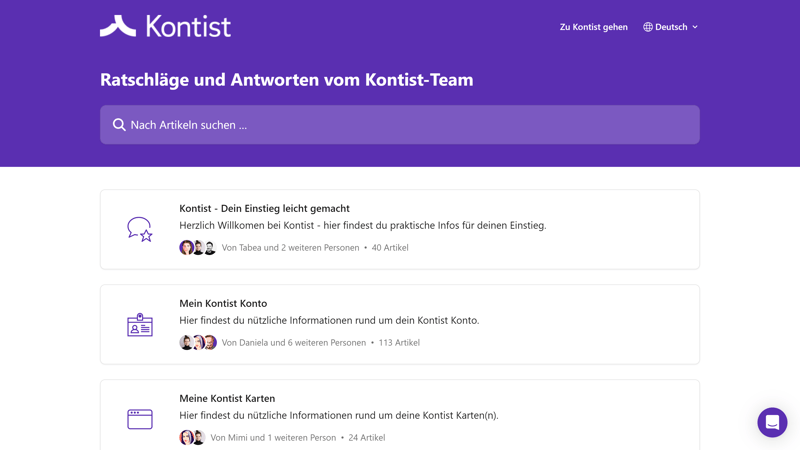
Task: Expand the Deutsch language dropdown
Action: pos(671,27)
